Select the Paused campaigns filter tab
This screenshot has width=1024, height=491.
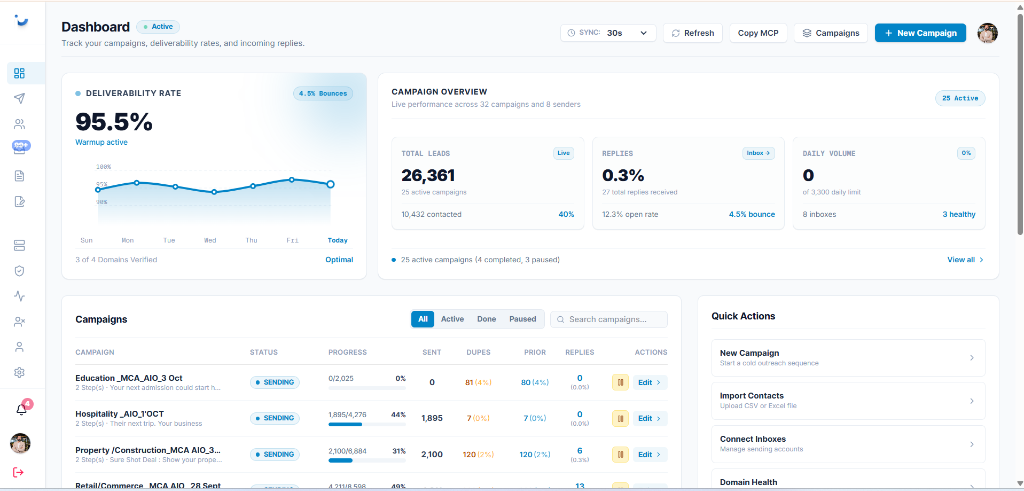point(522,319)
